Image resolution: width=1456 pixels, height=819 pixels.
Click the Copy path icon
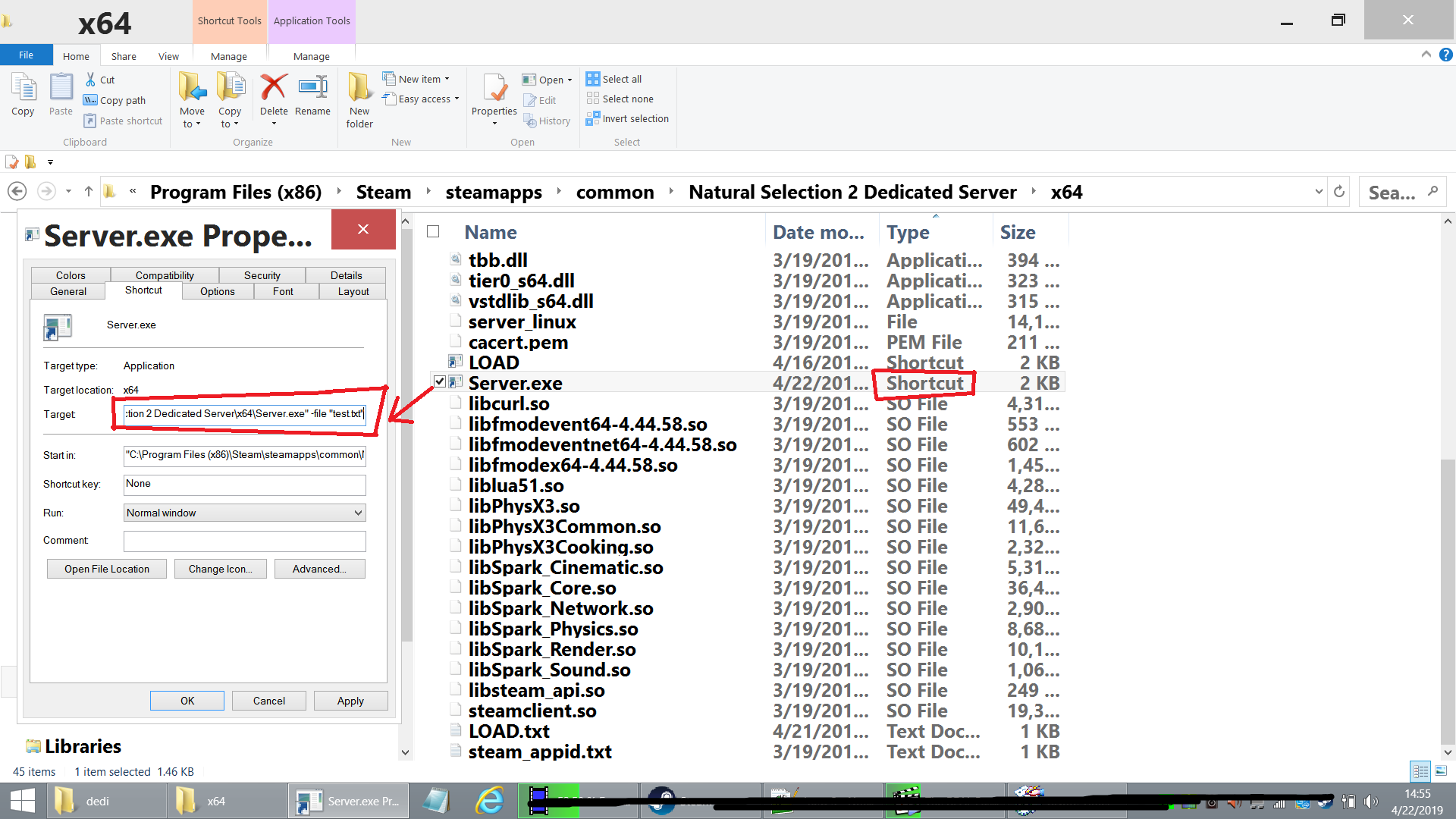90,100
